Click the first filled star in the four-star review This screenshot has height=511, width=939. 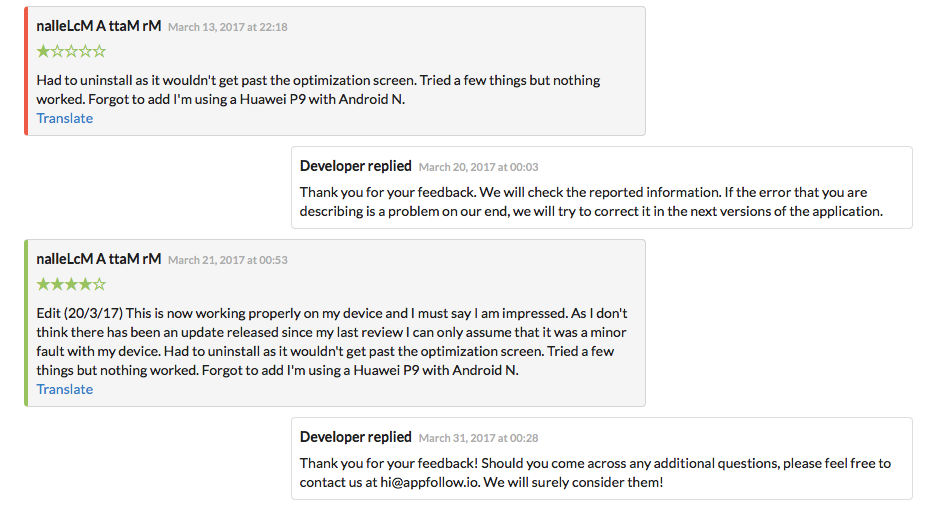pyautogui.click(x=43, y=284)
